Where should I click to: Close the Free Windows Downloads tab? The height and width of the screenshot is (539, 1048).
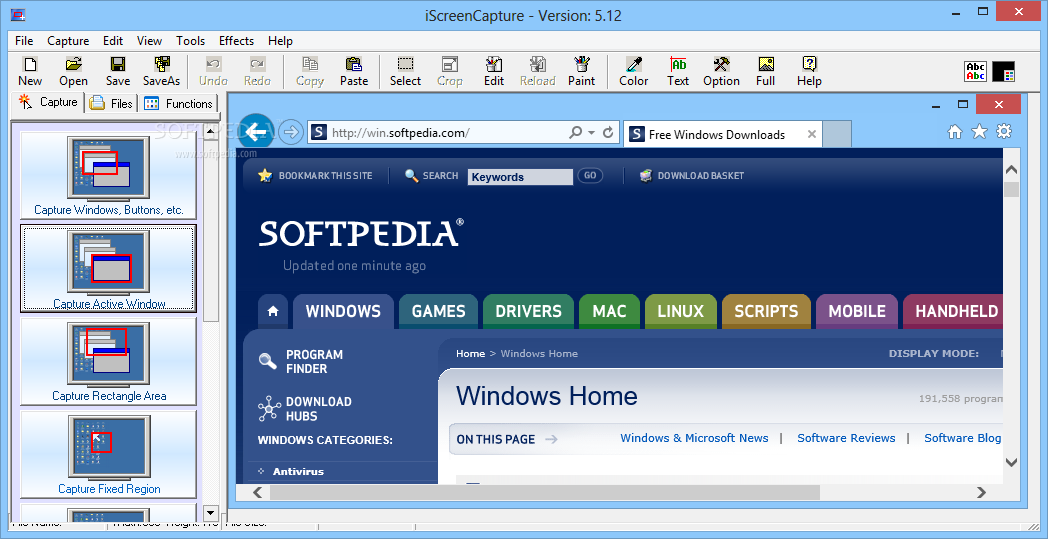[811, 134]
